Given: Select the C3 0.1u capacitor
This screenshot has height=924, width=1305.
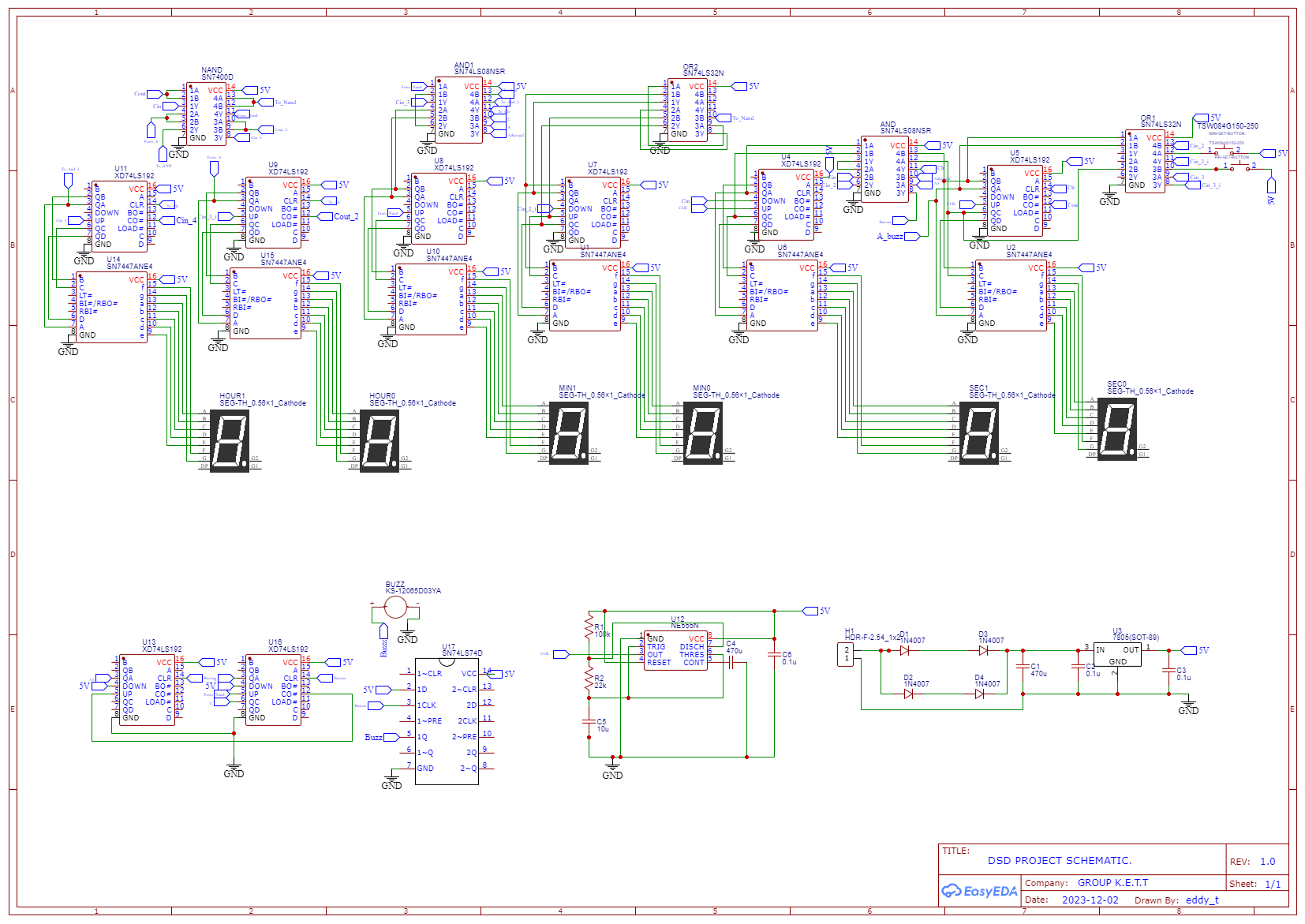Looking at the screenshot, I should [1169, 670].
